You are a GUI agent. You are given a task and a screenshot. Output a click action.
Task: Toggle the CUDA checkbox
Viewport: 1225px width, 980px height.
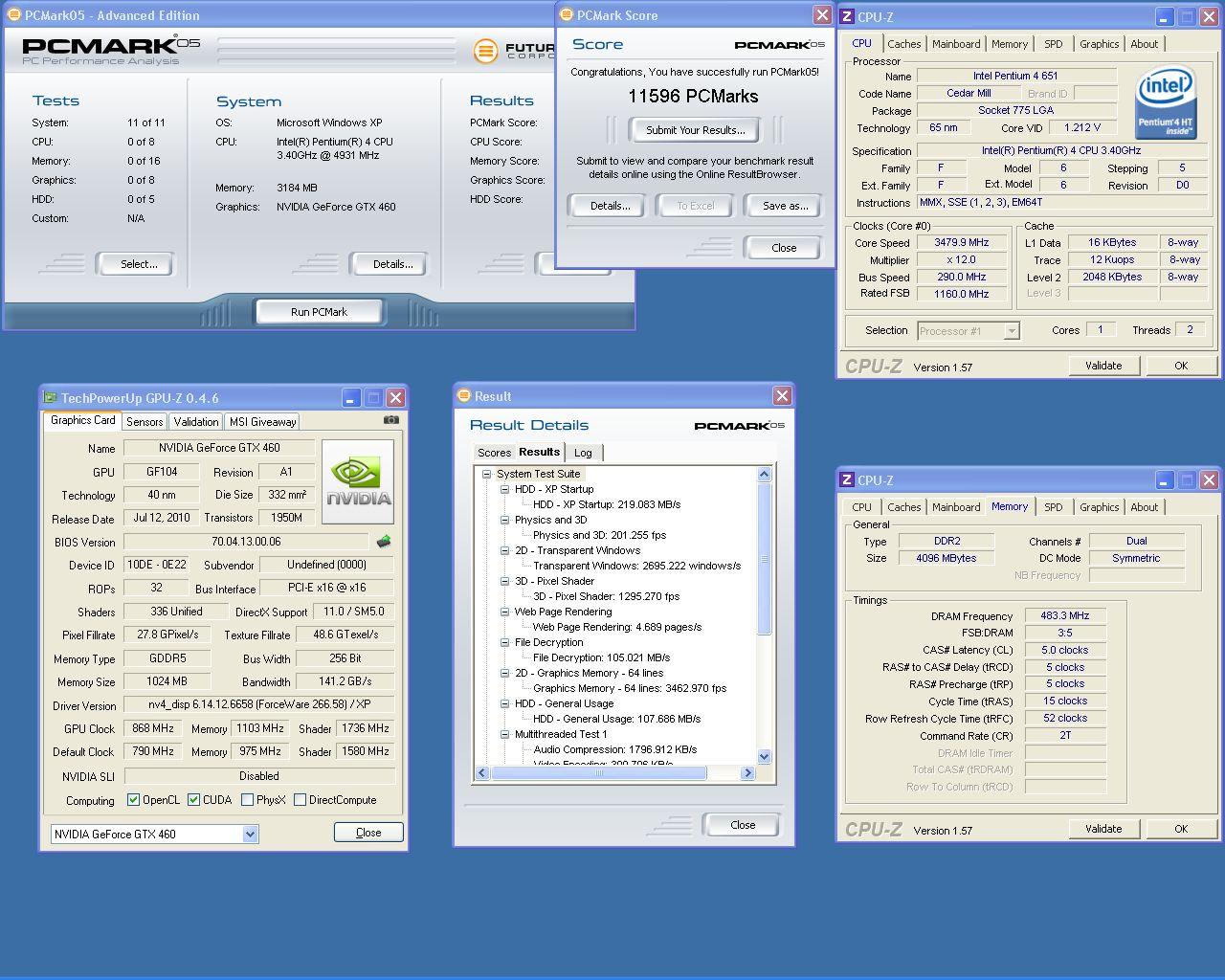pos(193,800)
